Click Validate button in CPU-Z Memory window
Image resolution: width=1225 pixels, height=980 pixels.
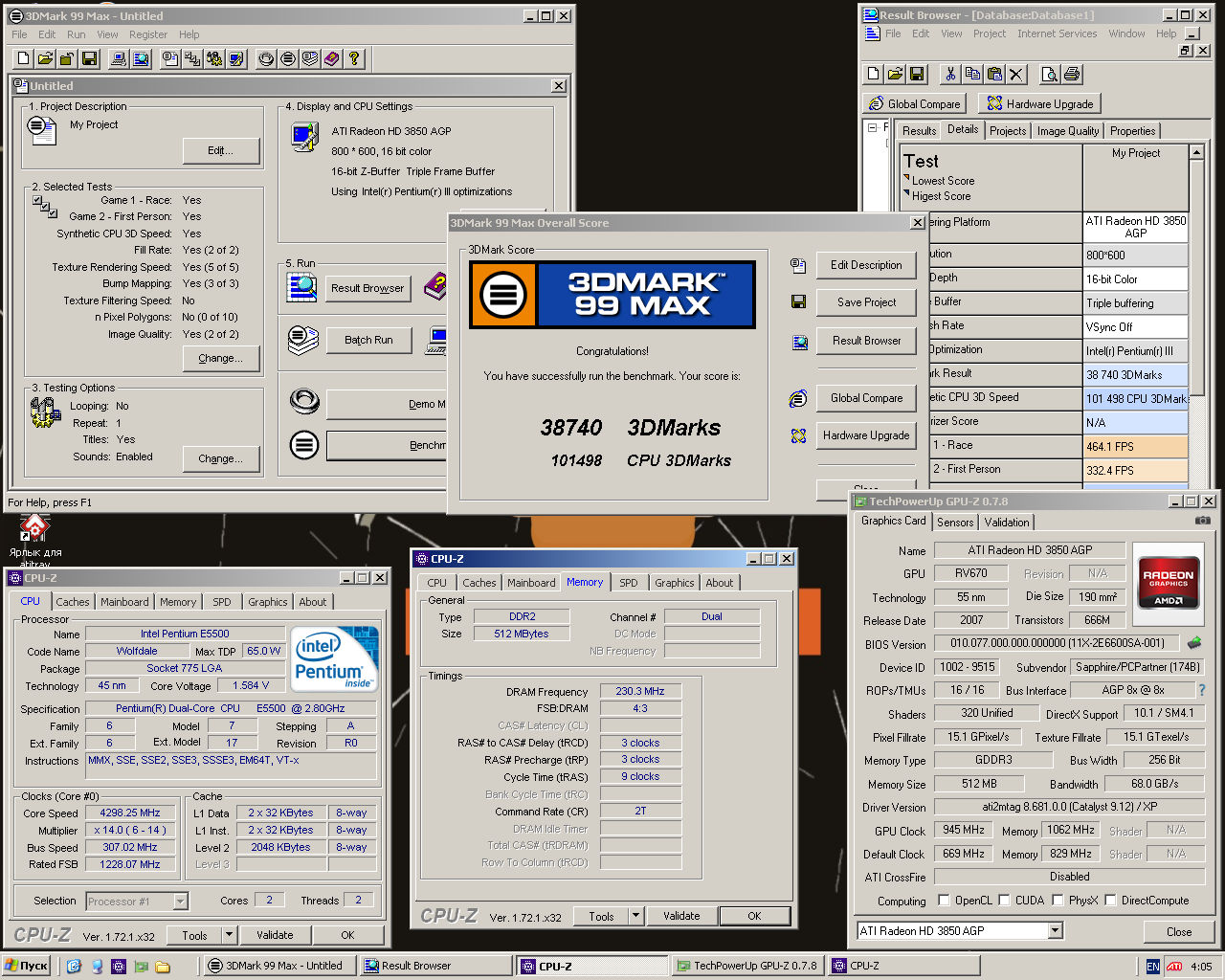(x=681, y=916)
